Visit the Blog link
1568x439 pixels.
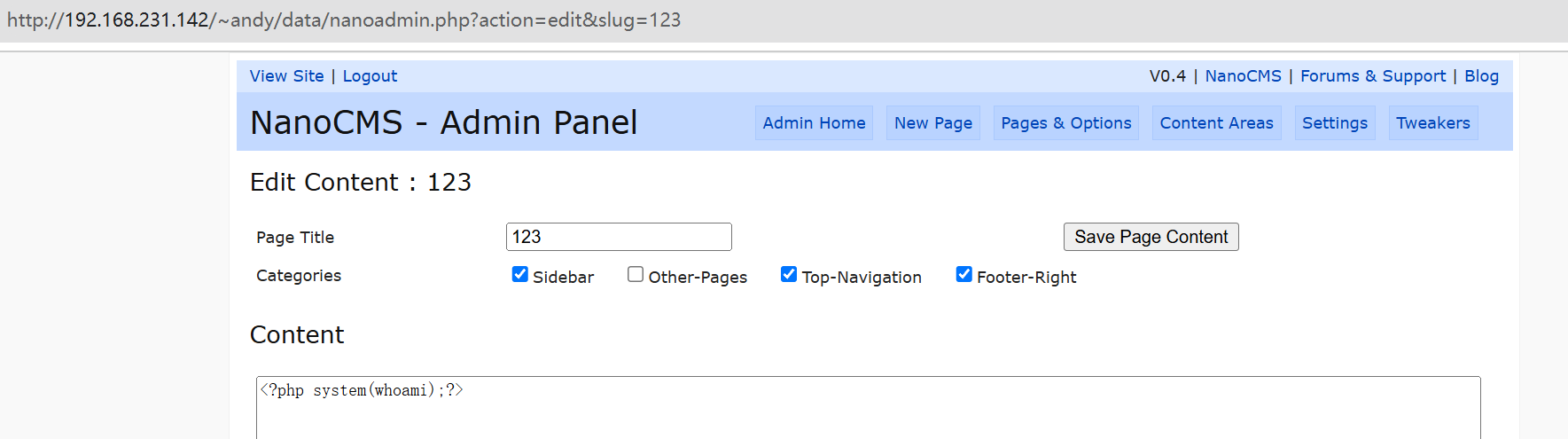coord(1481,76)
